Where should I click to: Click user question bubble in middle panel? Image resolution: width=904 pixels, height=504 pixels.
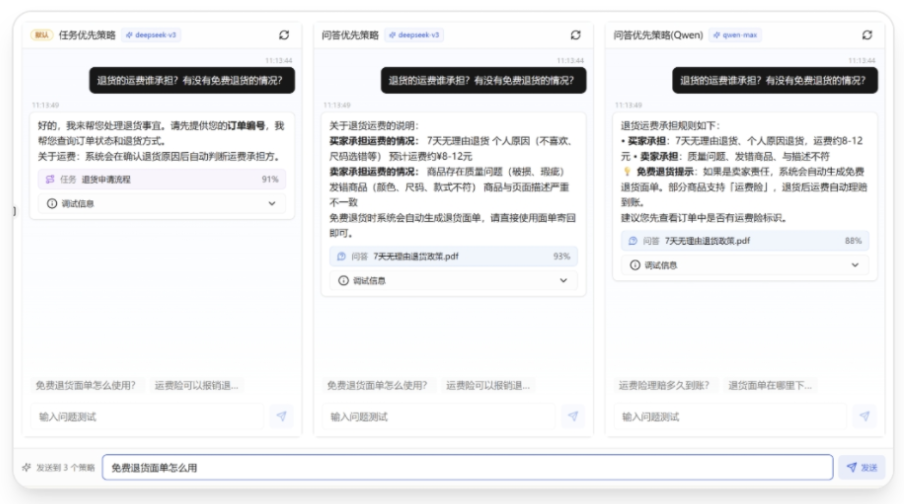point(483,80)
